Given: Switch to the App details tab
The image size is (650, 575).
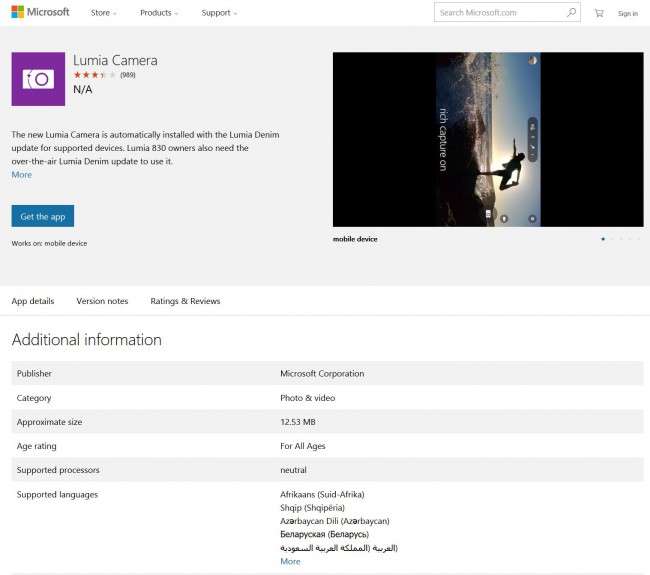Looking at the screenshot, I should 33,301.
